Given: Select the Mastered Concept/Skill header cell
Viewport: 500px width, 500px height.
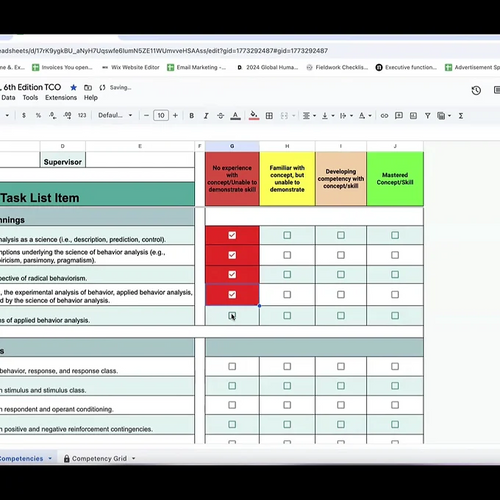Looking at the screenshot, I should point(395,179).
